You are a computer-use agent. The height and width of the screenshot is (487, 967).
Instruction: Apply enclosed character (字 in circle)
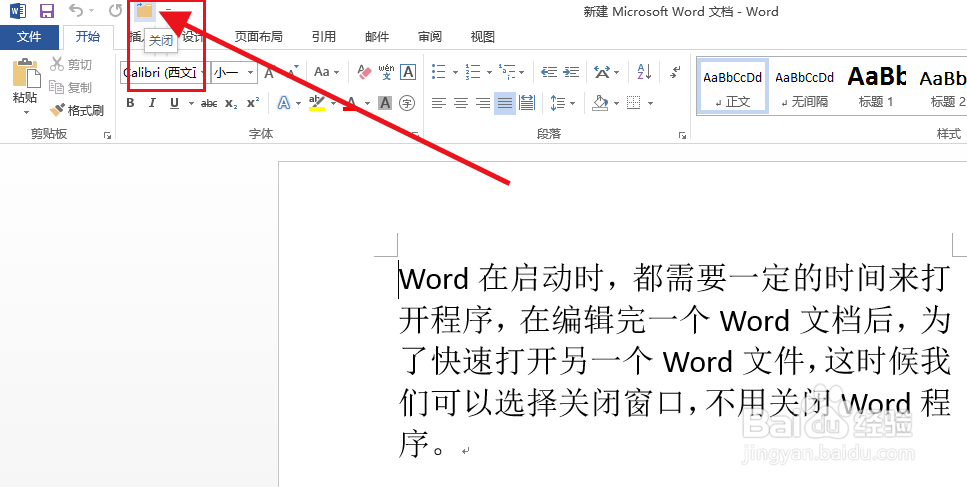[x=406, y=103]
